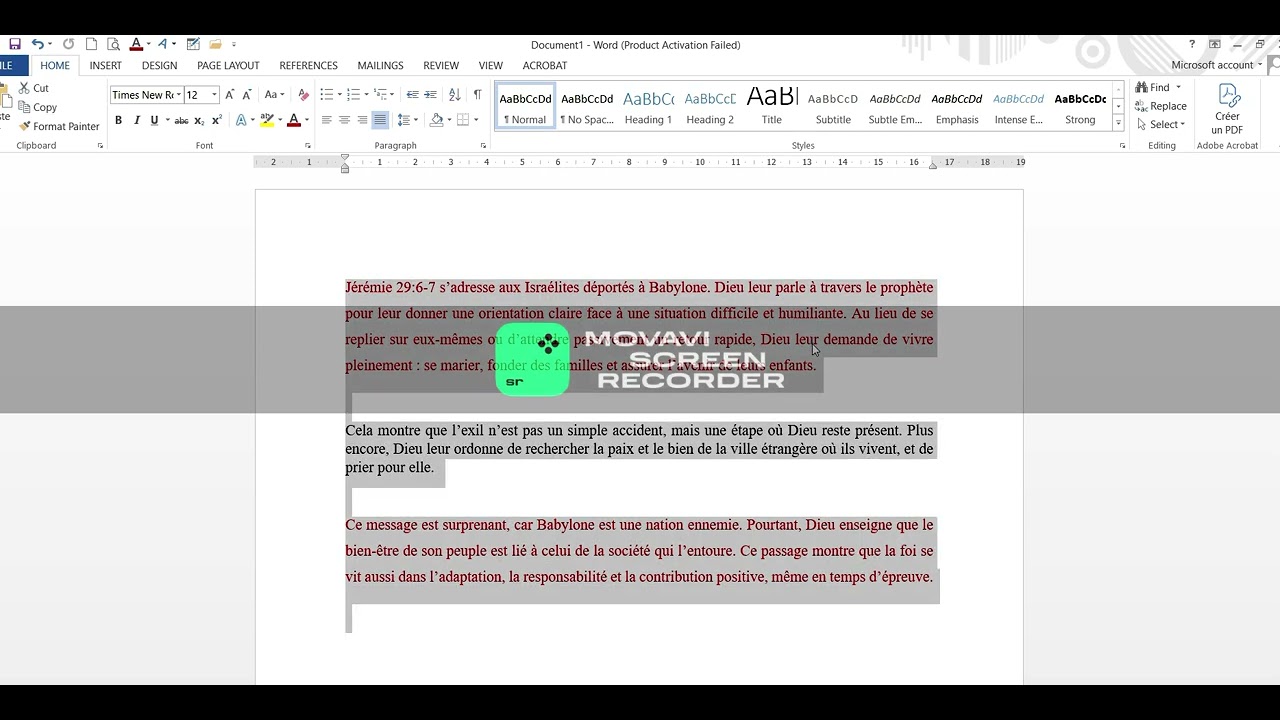Open the PAGE LAYOUT tab
The height and width of the screenshot is (720, 1280).
click(228, 65)
